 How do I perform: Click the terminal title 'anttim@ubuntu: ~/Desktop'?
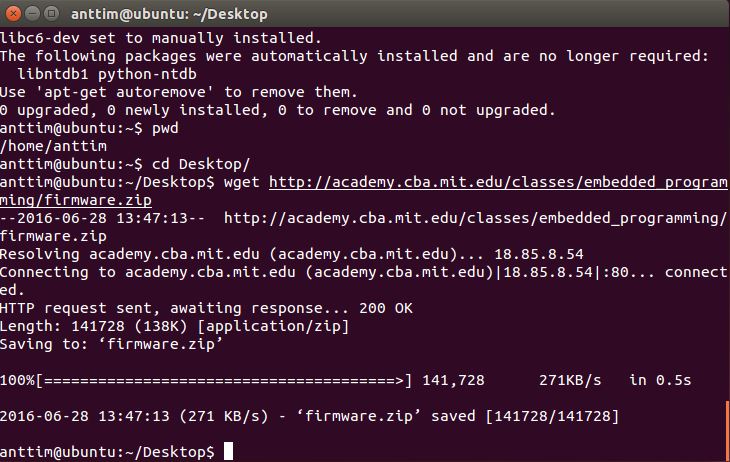(x=169, y=14)
